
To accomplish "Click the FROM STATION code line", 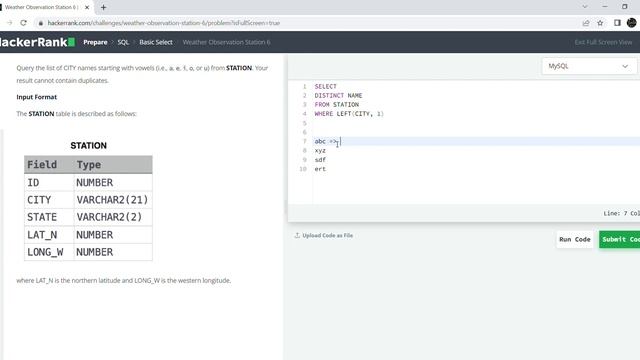I will pos(336,104).
